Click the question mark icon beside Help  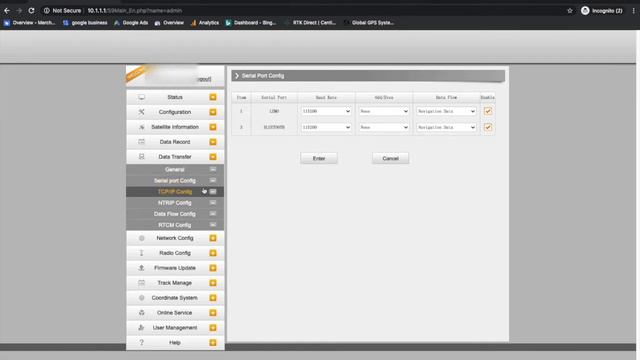click(141, 342)
